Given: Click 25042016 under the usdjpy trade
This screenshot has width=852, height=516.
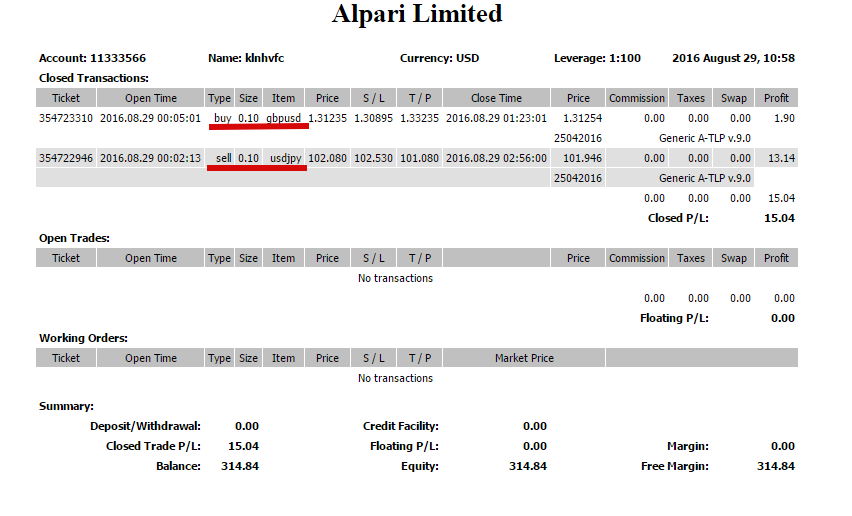Looking at the screenshot, I should pos(578,178).
